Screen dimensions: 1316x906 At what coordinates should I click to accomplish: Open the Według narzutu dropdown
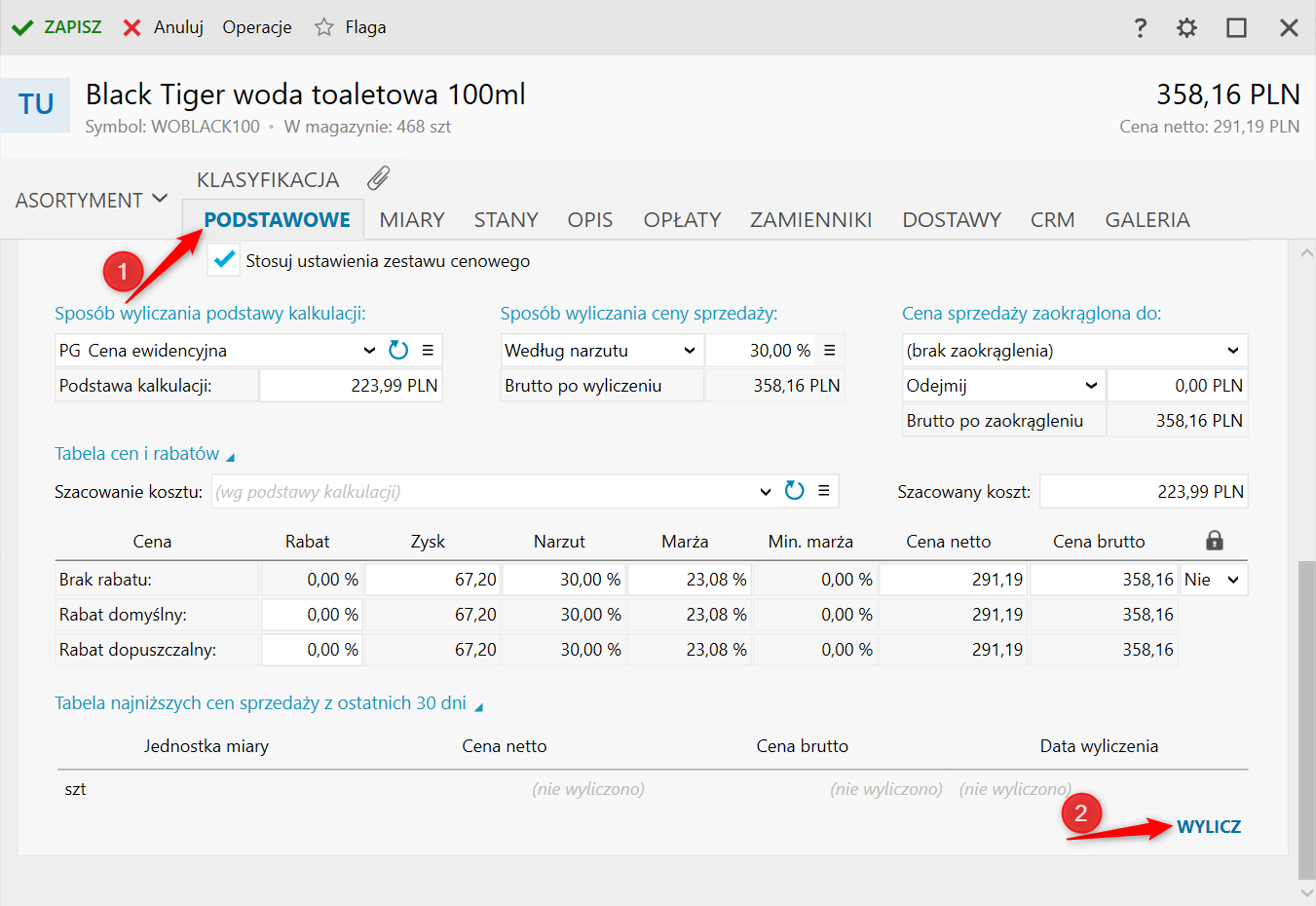(690, 351)
